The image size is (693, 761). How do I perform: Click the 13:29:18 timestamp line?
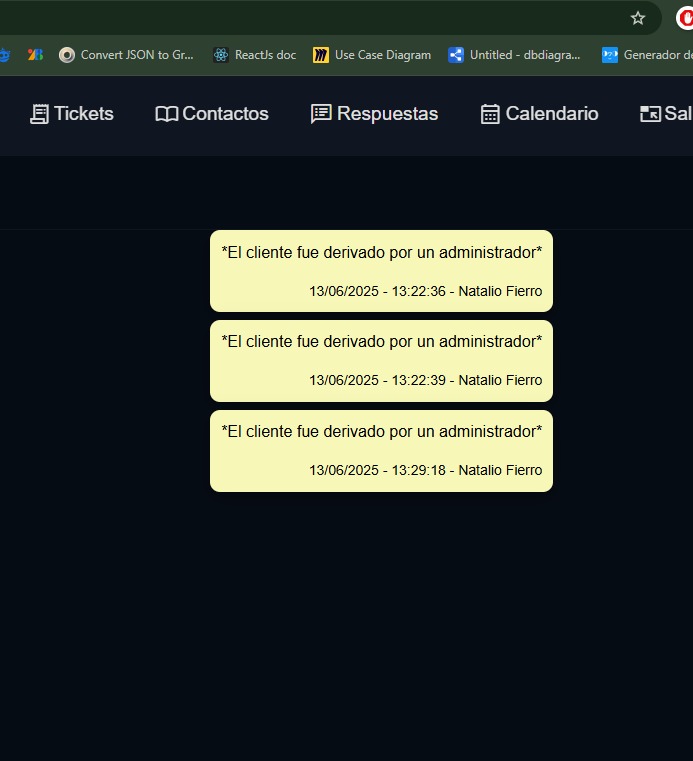[425, 470]
